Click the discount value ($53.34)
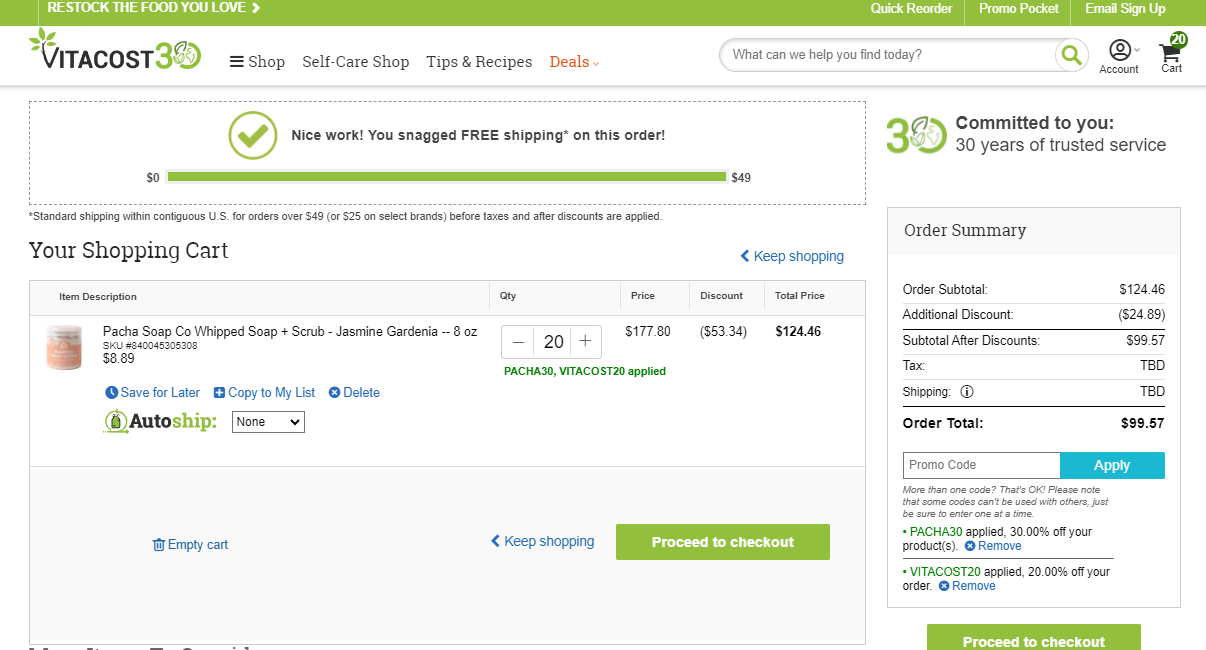This screenshot has width=1206, height=650. click(723, 331)
